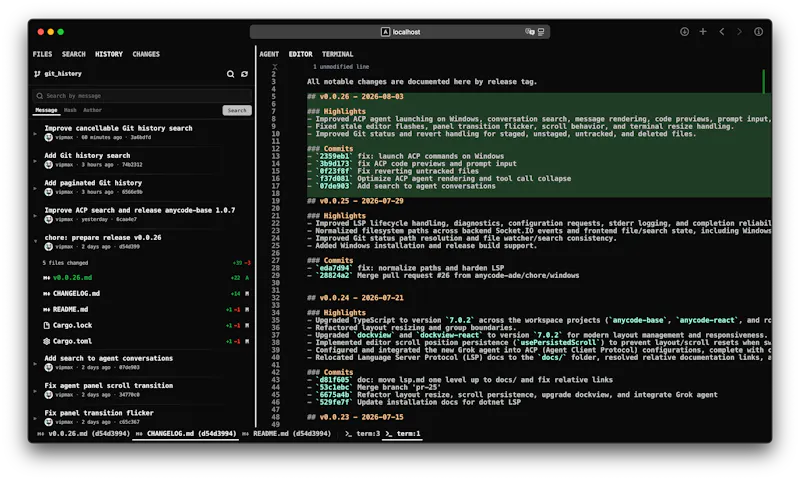Switch to the EDITOR panel tab
The height and width of the screenshot is (480, 800).
301,54
